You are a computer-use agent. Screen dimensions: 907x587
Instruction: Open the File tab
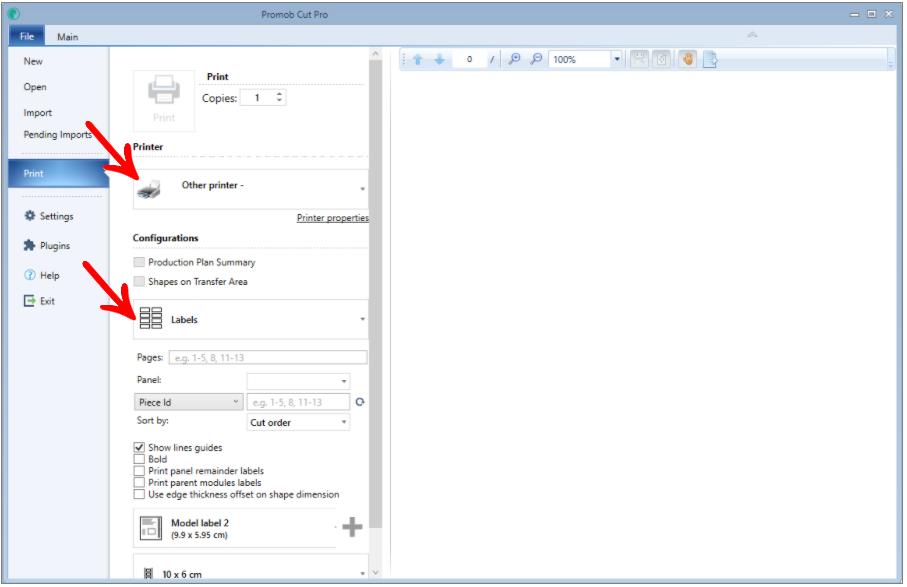coord(27,36)
